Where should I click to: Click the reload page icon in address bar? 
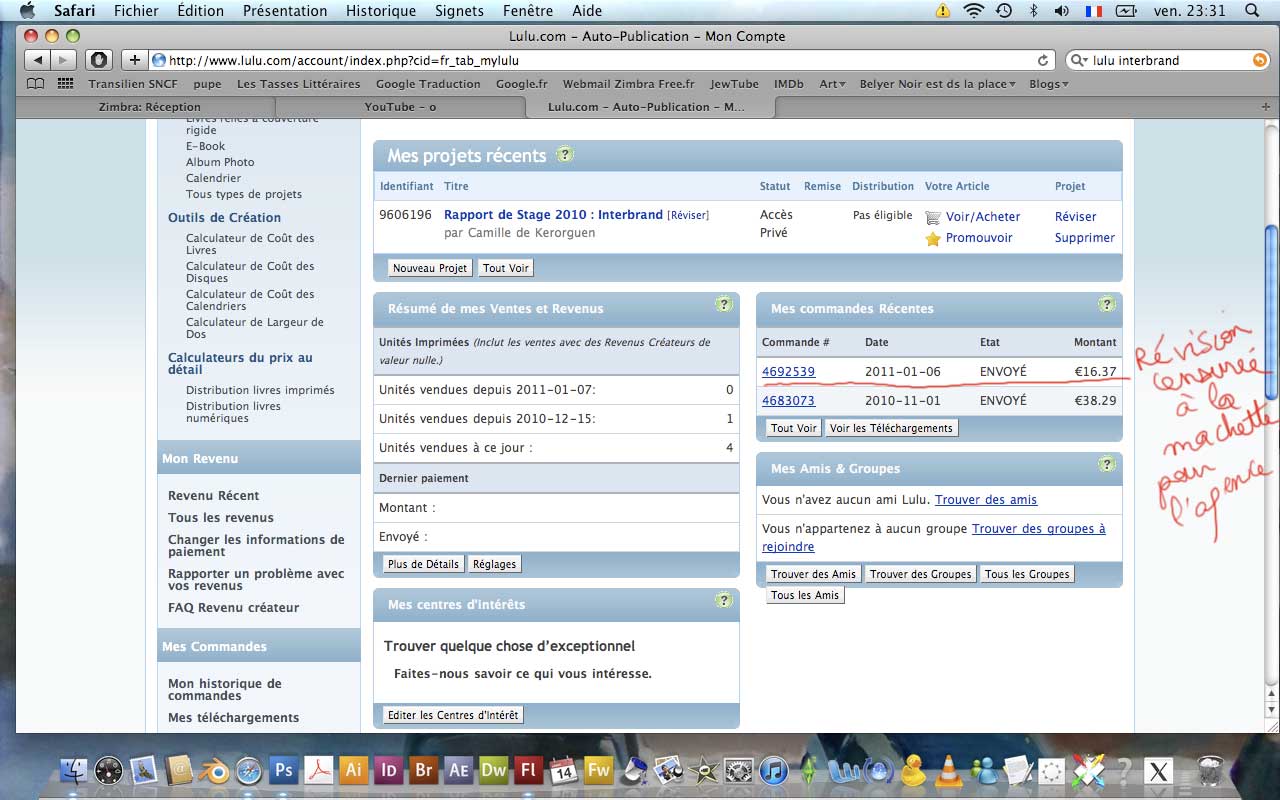[x=1043, y=60]
